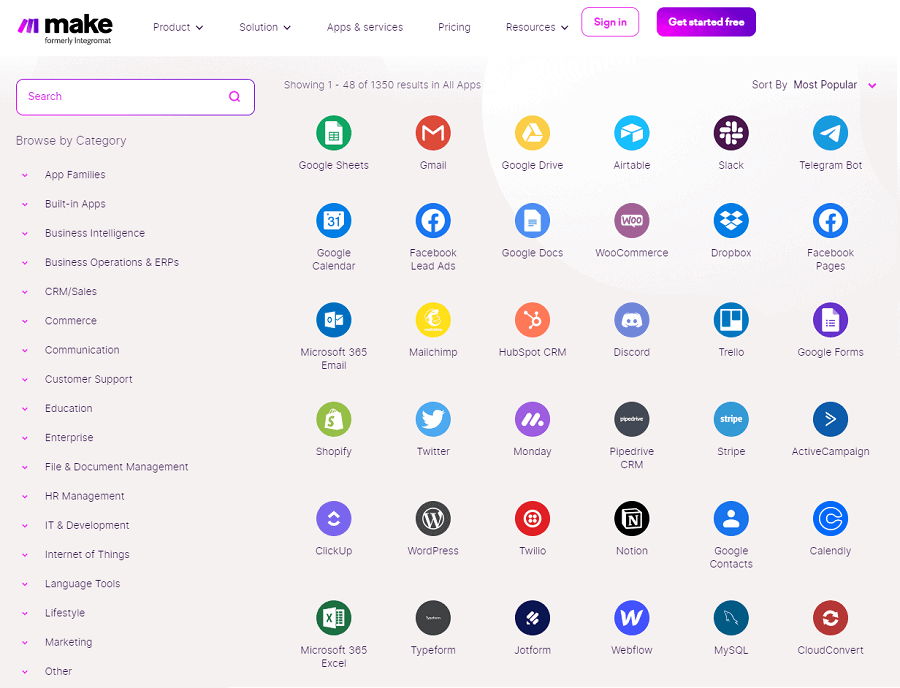900x688 pixels.
Task: Select the Slack integration icon
Action: 730,133
